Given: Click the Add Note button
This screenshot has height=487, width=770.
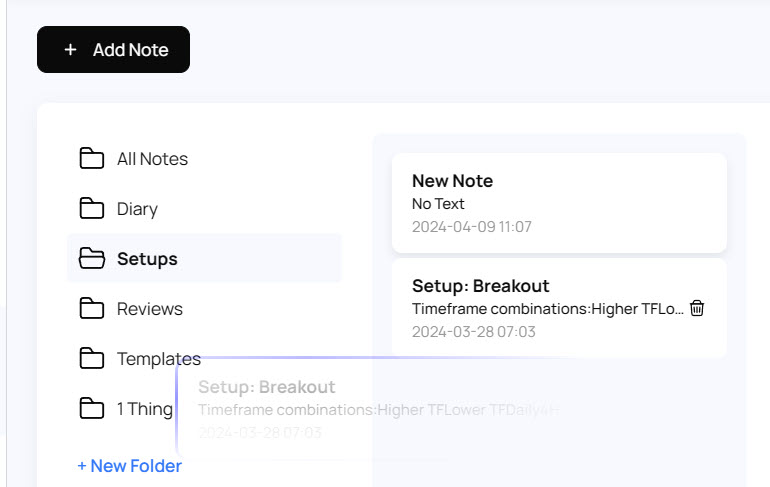Looking at the screenshot, I should pos(113,50).
